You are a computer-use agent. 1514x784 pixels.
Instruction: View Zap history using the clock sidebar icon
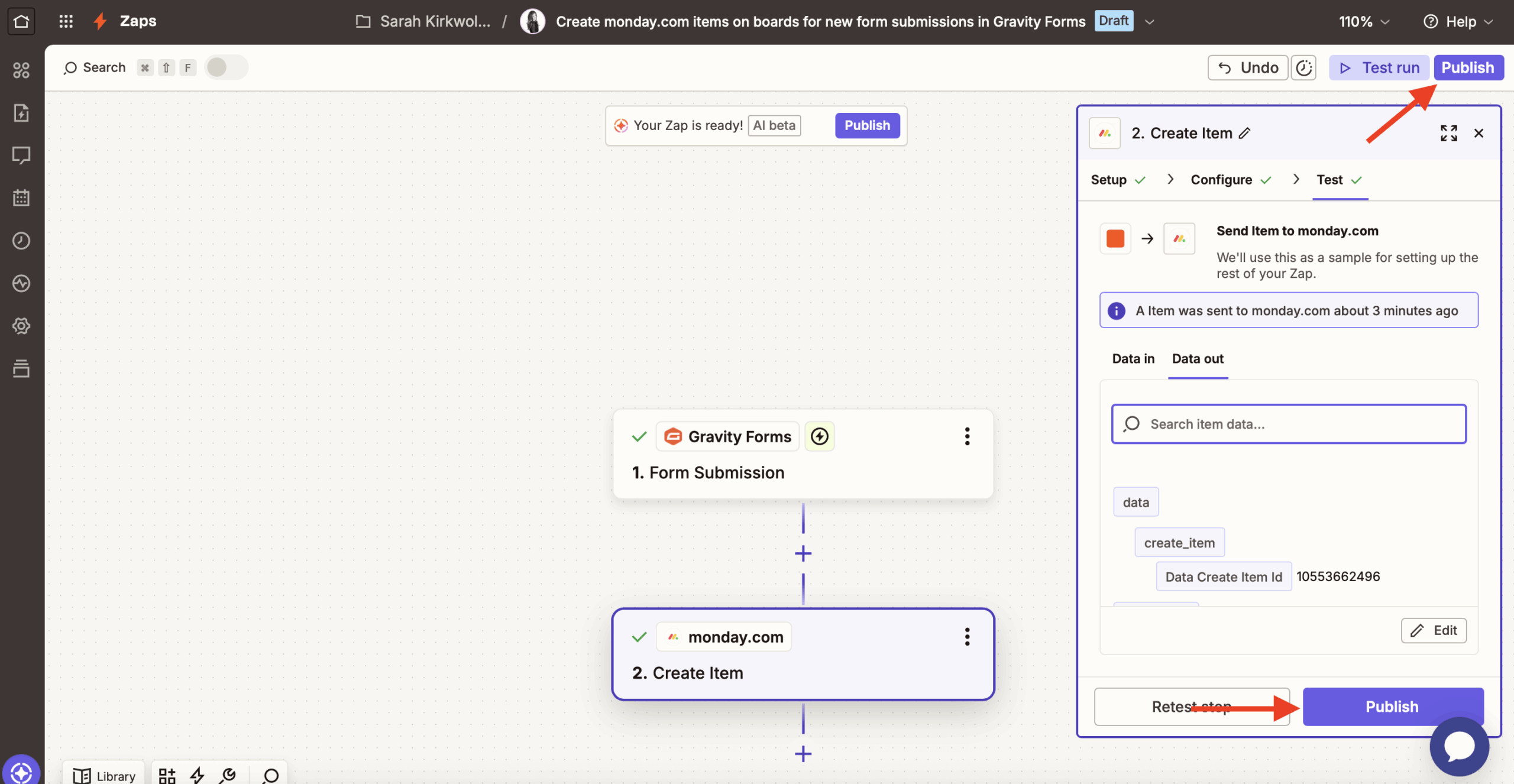(21, 241)
